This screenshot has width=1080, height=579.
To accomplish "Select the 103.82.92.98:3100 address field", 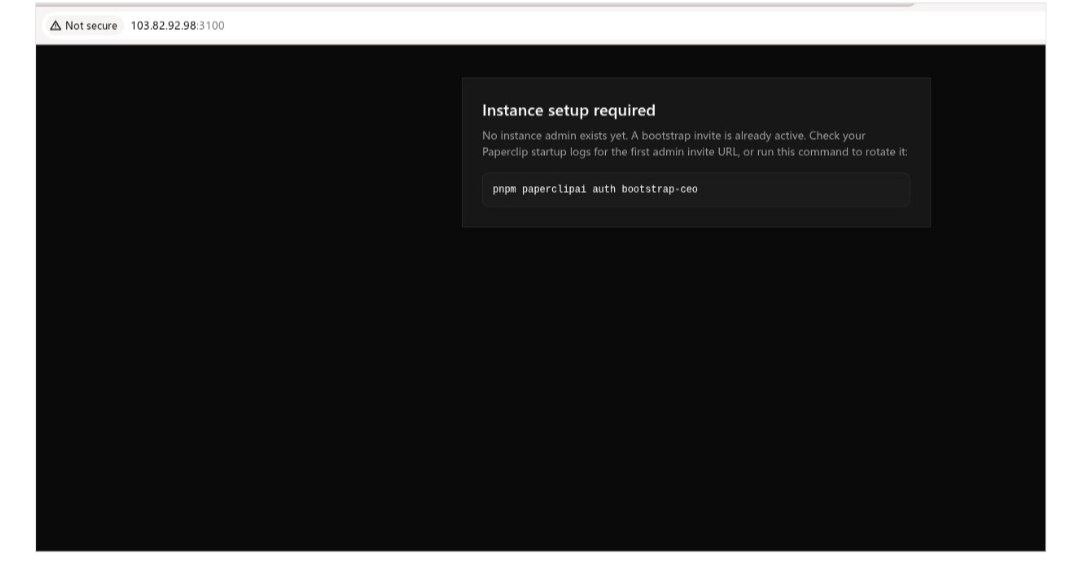I will tap(178, 25).
